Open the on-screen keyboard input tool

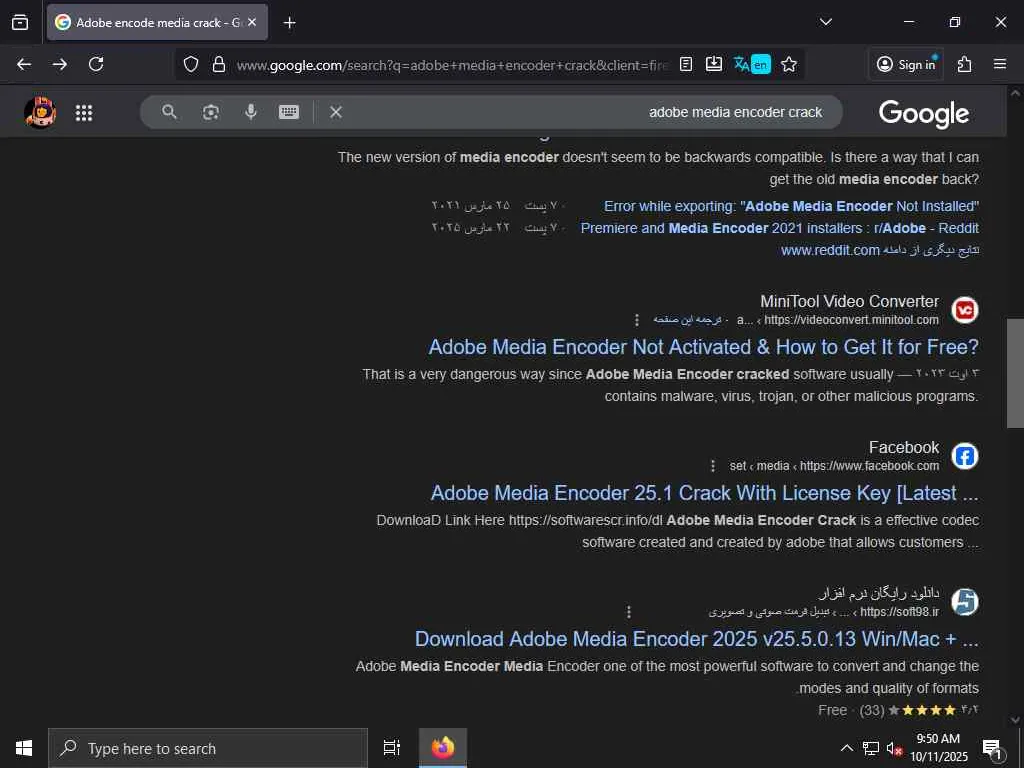[x=289, y=112]
